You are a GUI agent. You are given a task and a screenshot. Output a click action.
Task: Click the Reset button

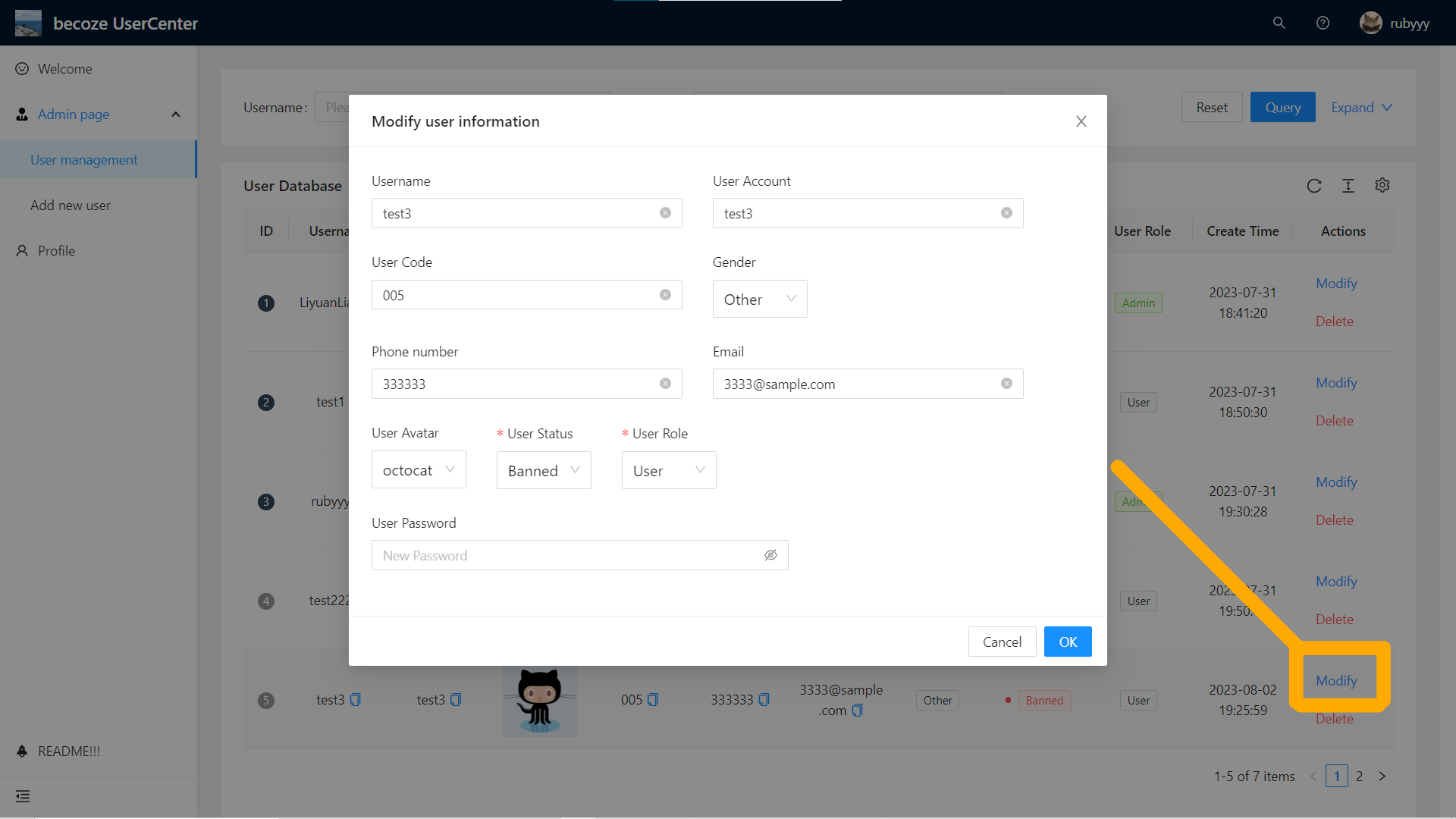1212,108
